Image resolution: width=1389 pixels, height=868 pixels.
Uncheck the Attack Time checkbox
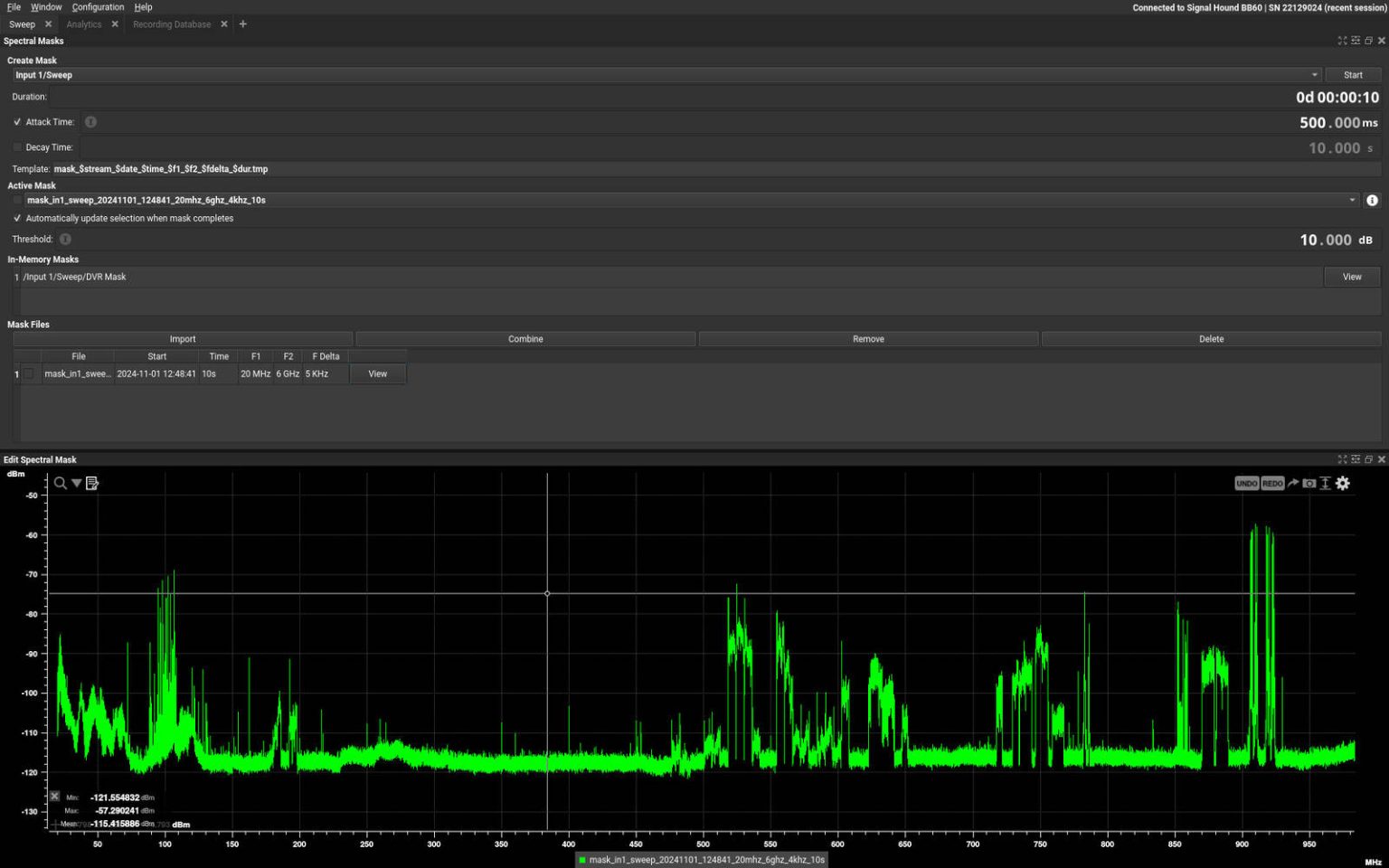click(17, 121)
